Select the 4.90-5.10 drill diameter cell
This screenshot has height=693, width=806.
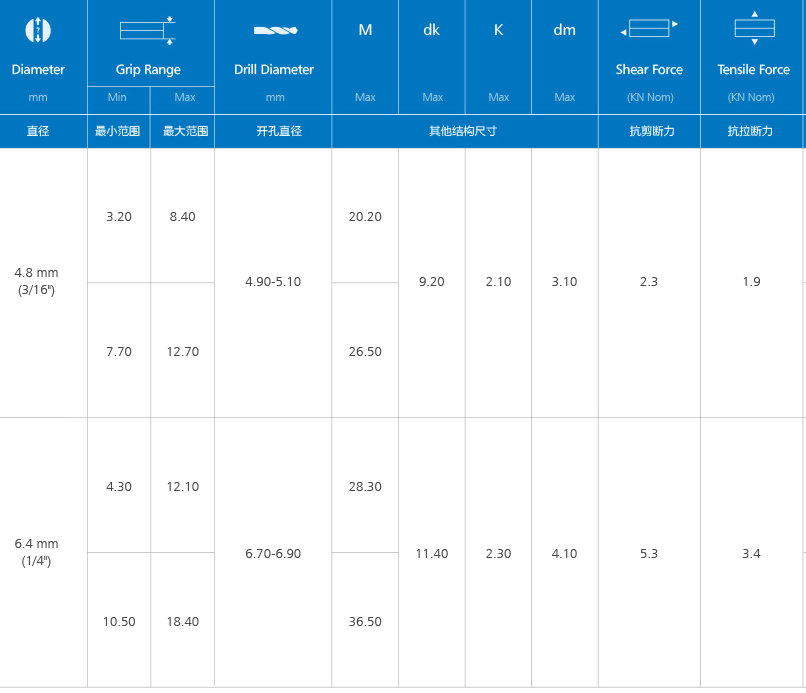pyautogui.click(x=273, y=282)
